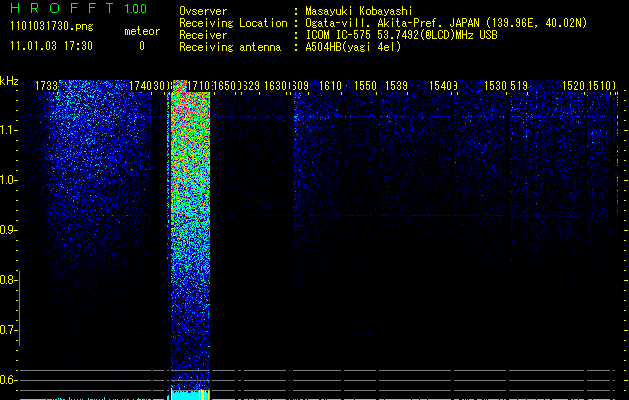Select the A504HB(yagi 4el) antenna text
Image resolution: width=629 pixels, height=400 pixels.
[x=353, y=47]
